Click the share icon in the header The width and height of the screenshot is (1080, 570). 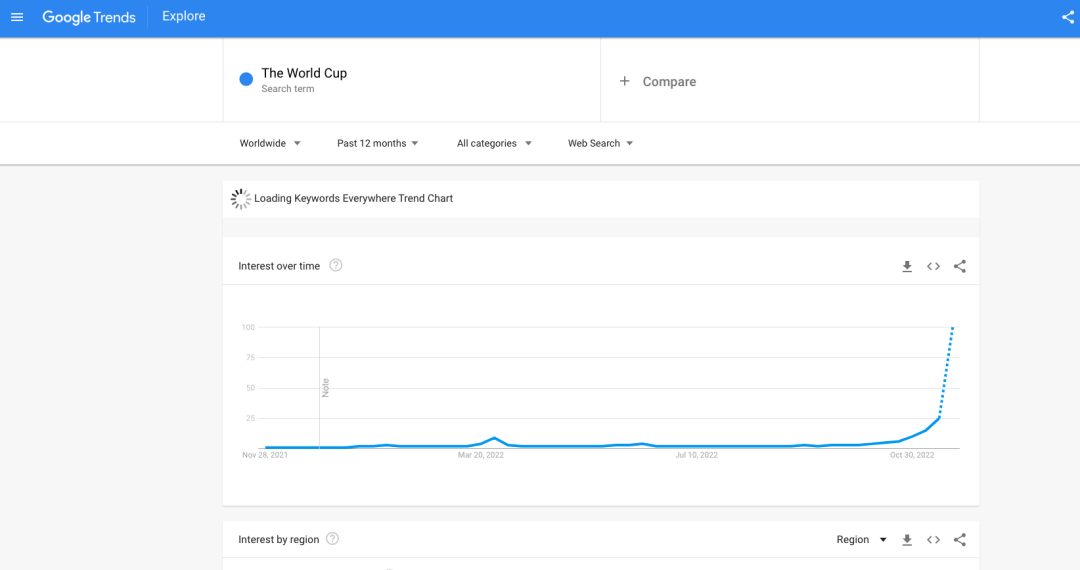(1067, 17)
